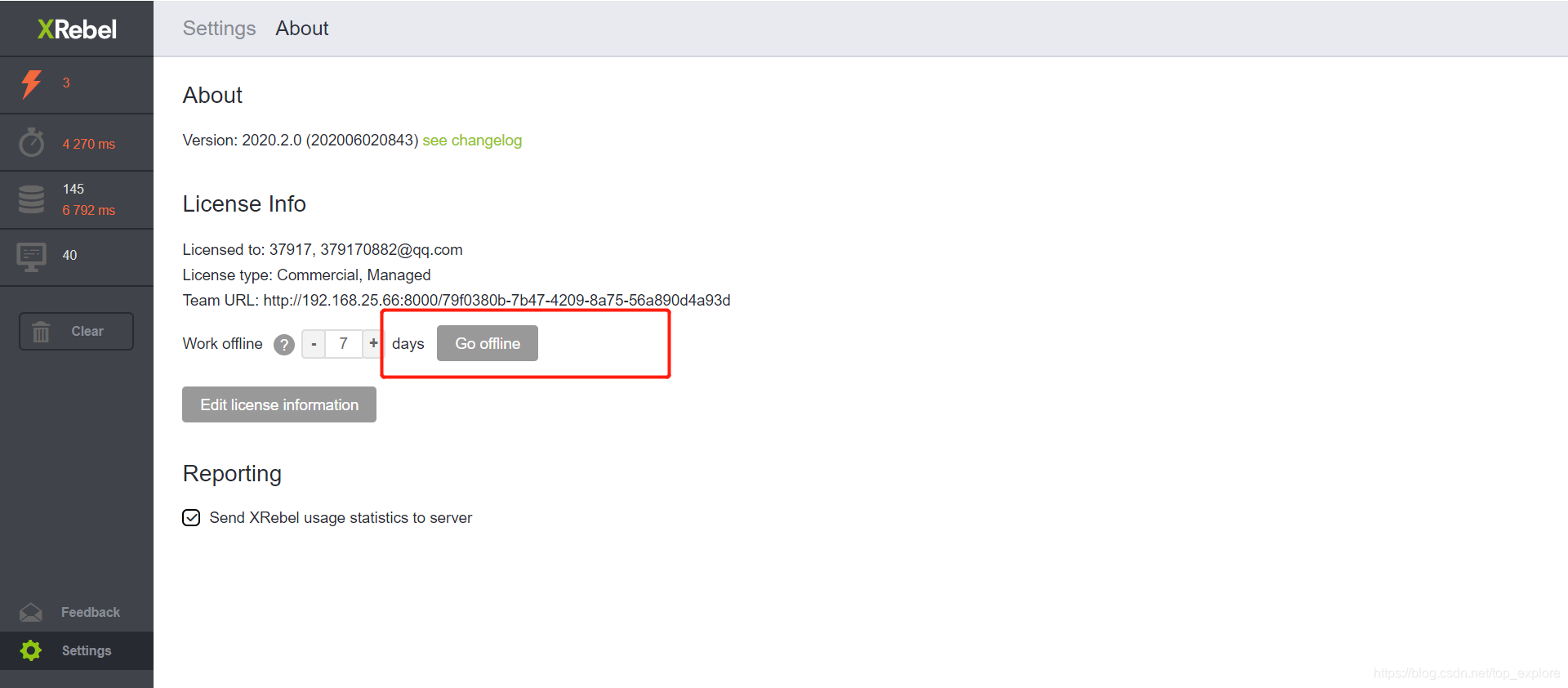Click the Team URL text
Image resolution: width=1568 pixels, height=688 pixels.
[457, 301]
